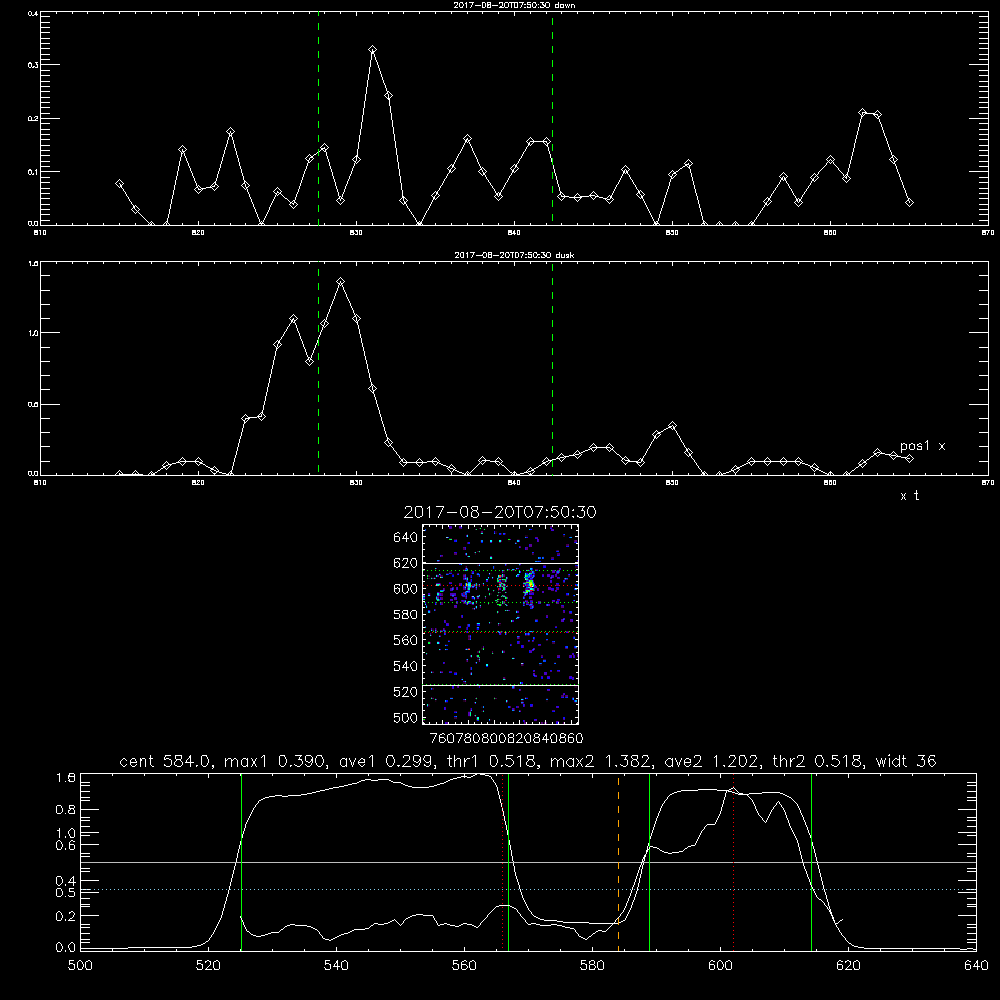Click the brightest blob in the detector image

pyautogui.click(x=529, y=585)
